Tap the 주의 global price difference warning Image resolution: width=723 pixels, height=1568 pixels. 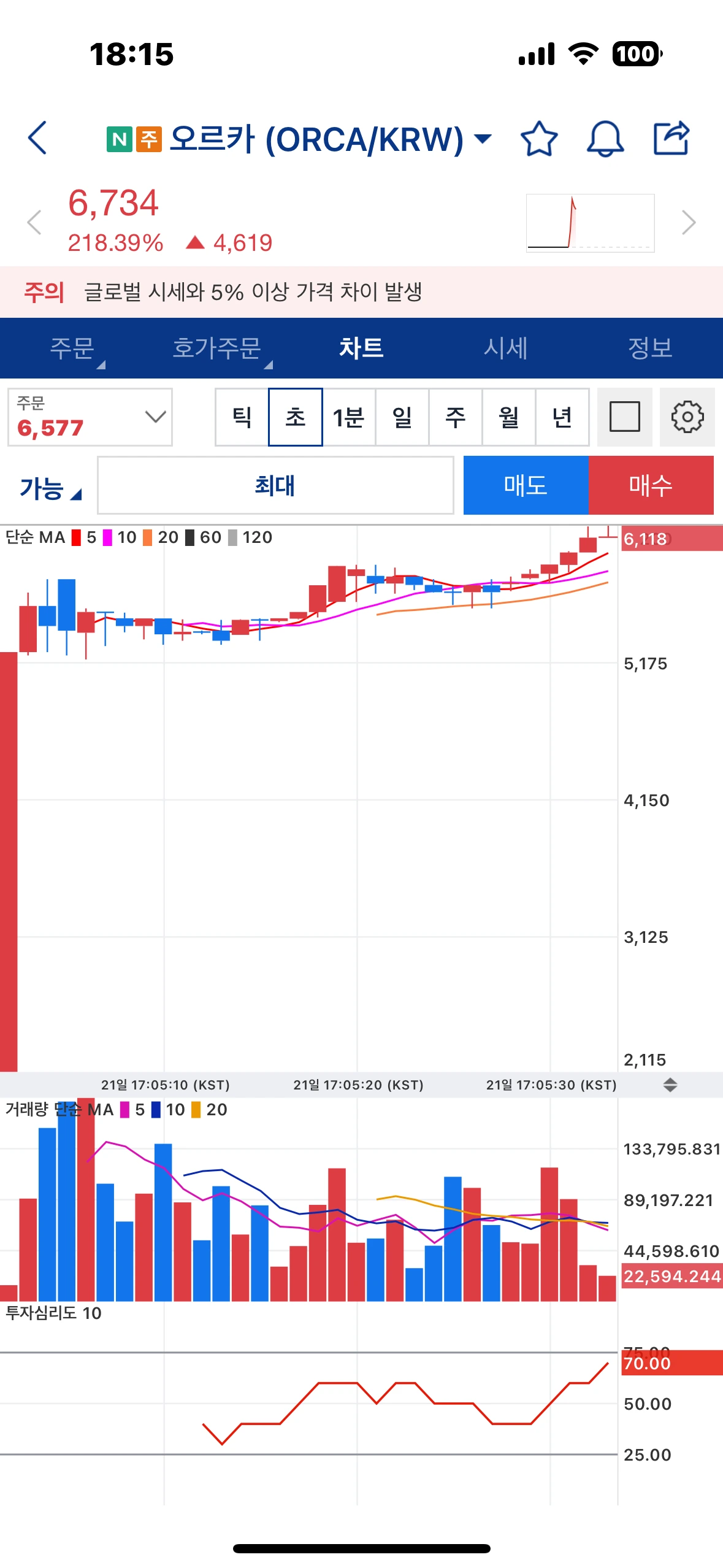361,292
